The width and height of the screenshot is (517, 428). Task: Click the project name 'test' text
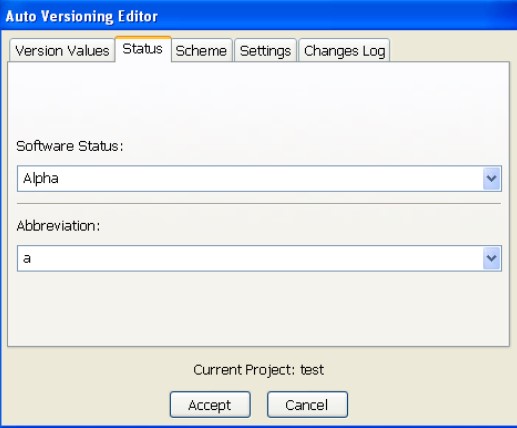pos(312,370)
